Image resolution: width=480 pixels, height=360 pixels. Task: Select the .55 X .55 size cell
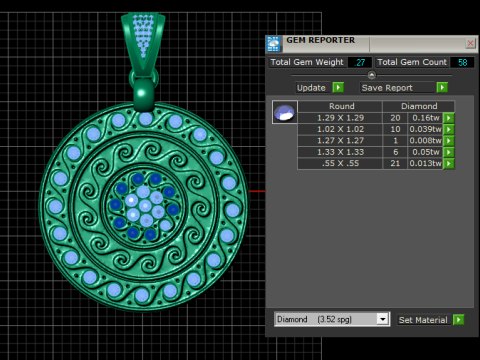[x=340, y=163]
